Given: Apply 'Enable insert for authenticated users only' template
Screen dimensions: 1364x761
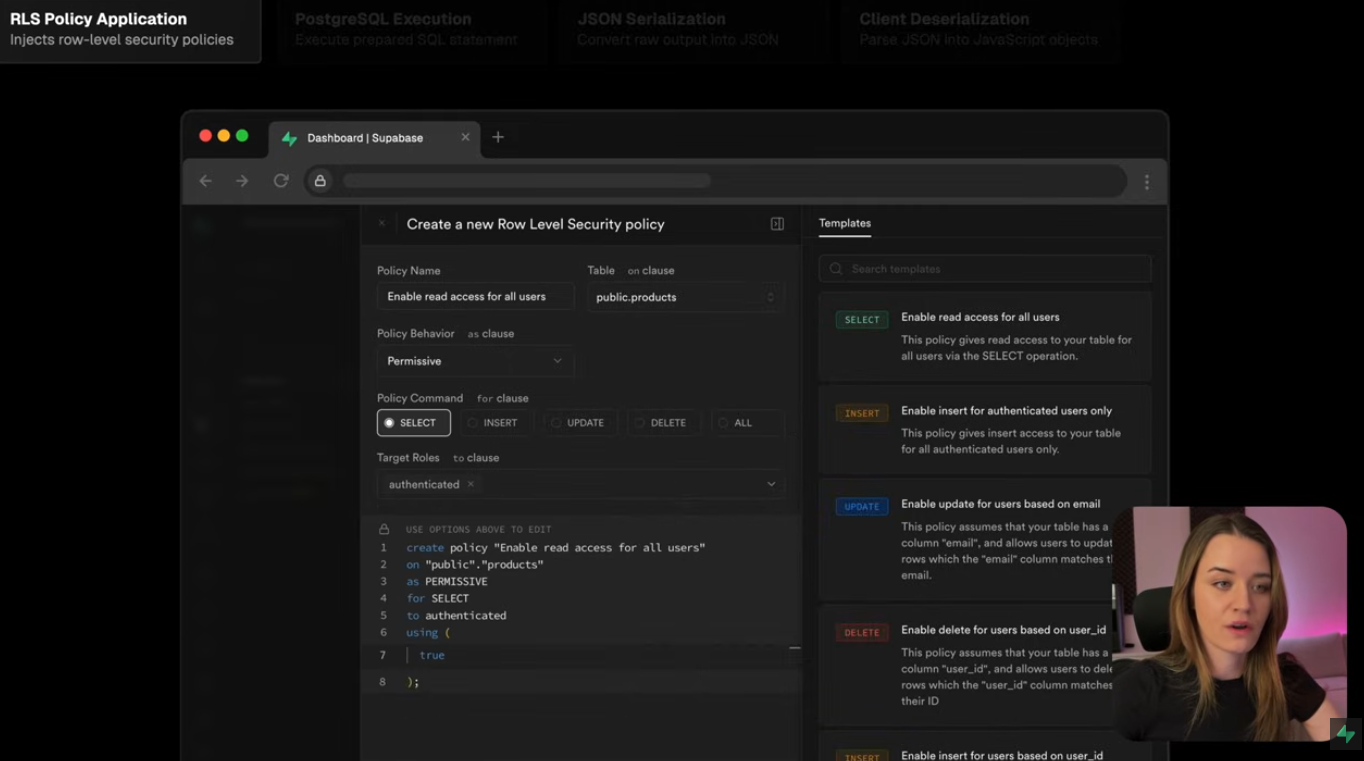Looking at the screenshot, I should pos(985,429).
